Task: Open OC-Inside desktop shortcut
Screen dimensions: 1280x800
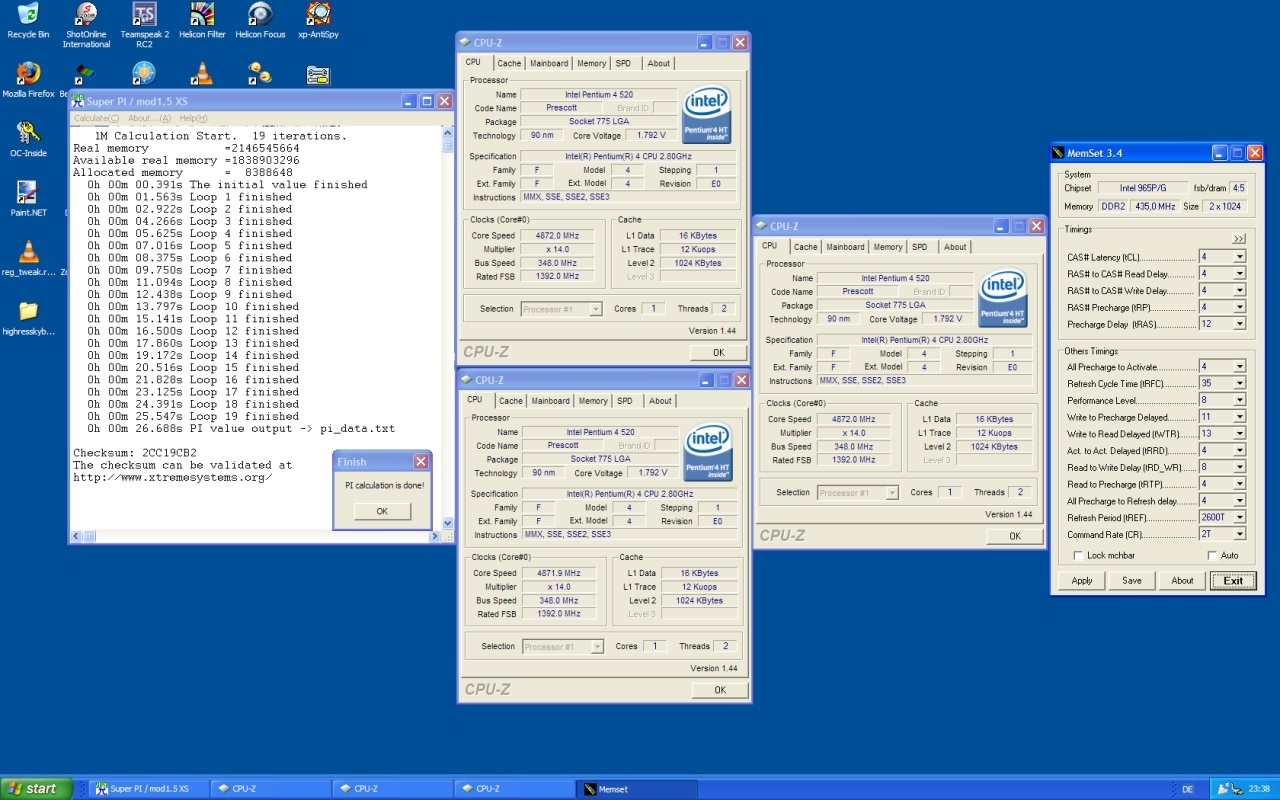Action: tap(28, 133)
